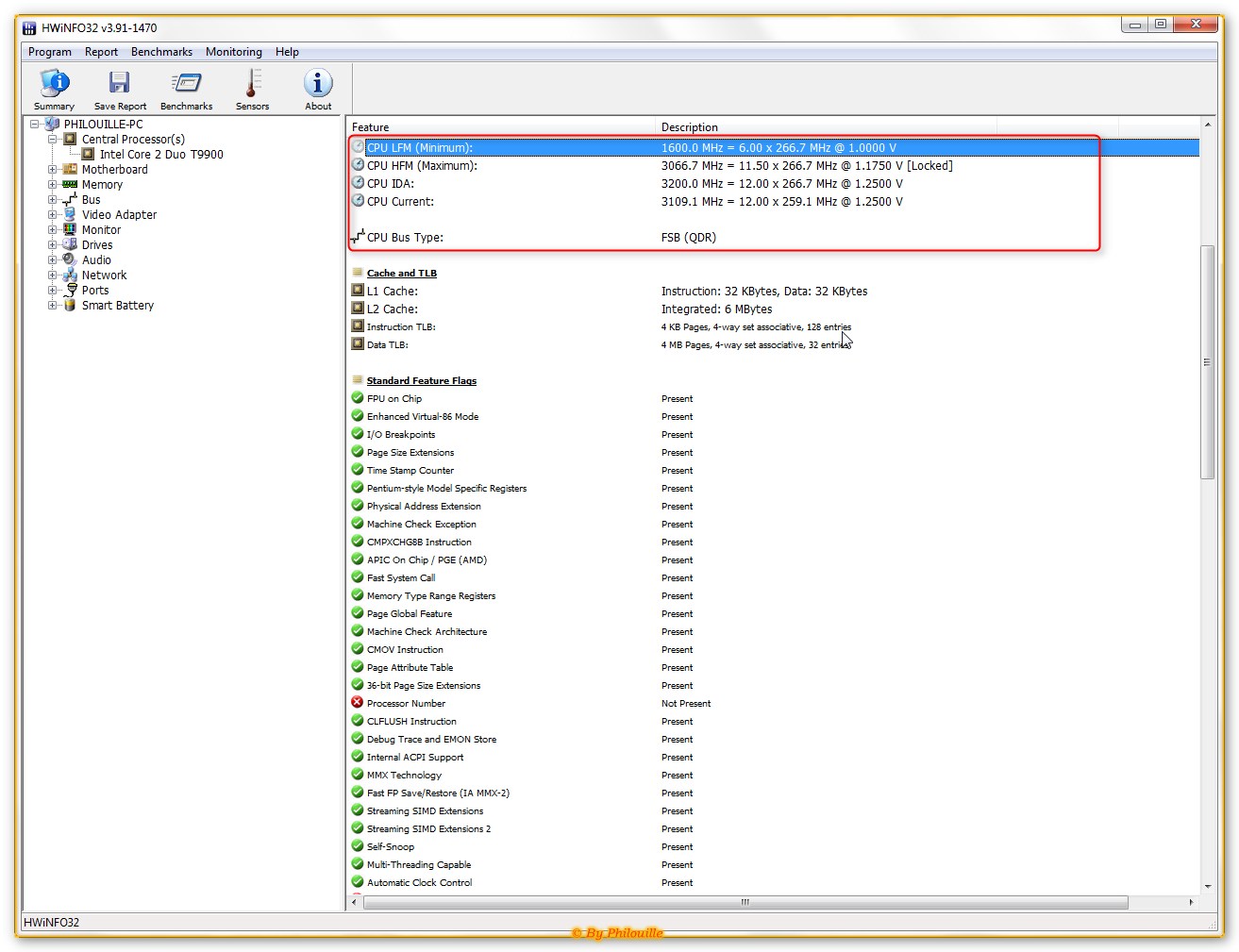
Task: Select the Smart Battery icon in tree
Action: [70, 306]
